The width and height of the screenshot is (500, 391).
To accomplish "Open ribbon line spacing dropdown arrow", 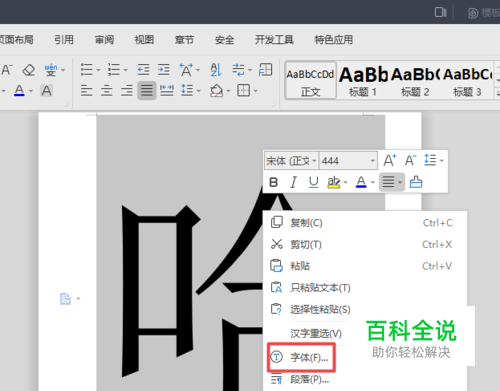I will pyautogui.click(x=199, y=91).
